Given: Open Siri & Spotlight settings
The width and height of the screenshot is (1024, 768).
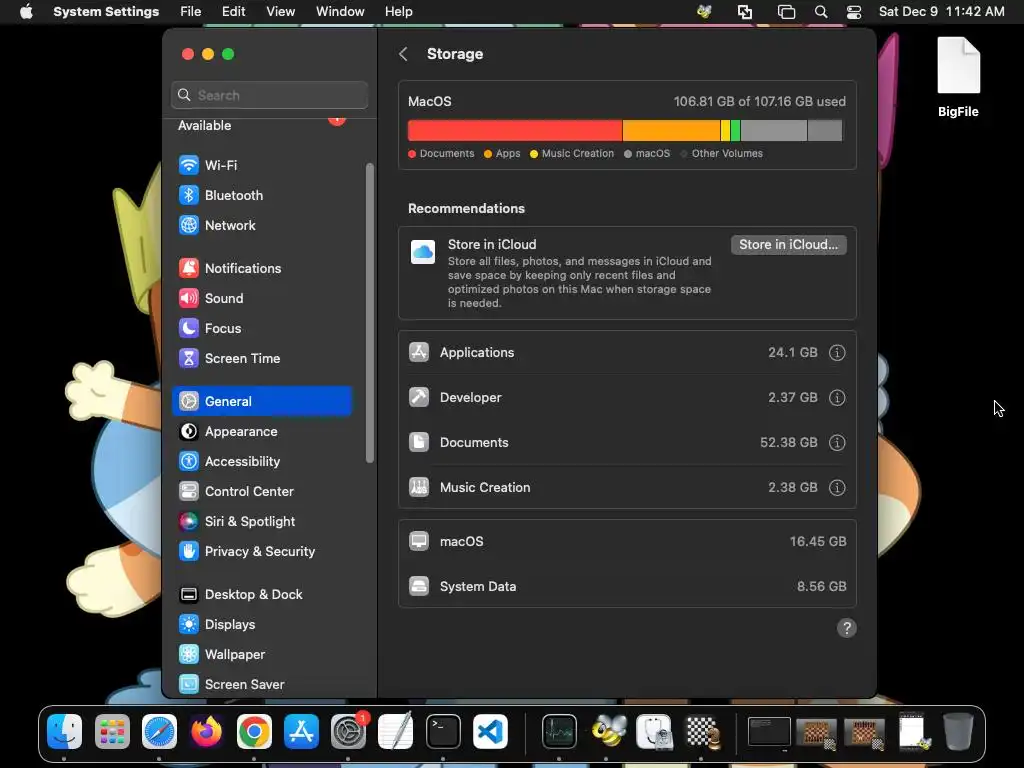Looking at the screenshot, I should [x=262, y=522].
